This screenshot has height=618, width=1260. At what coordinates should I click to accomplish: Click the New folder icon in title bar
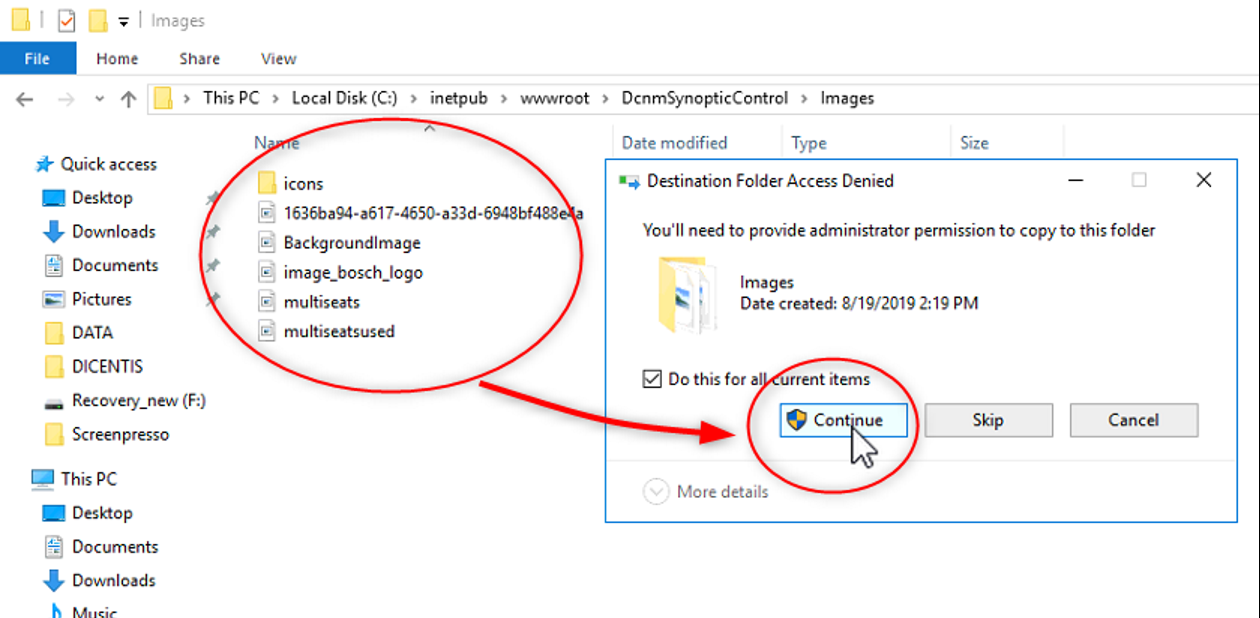97,20
